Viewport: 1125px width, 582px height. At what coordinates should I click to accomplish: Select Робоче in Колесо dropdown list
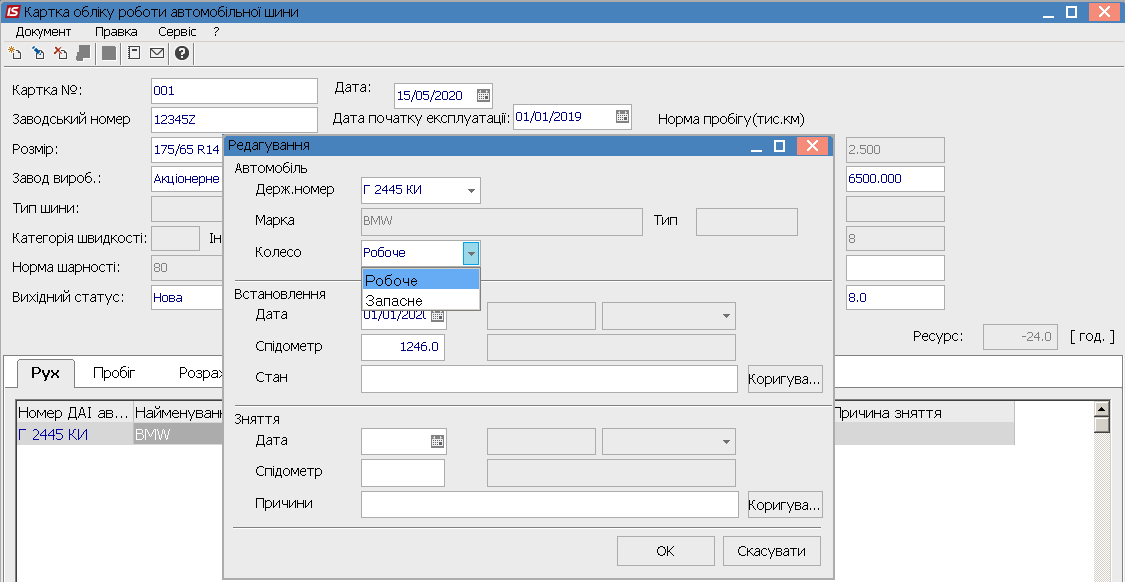[x=420, y=280]
